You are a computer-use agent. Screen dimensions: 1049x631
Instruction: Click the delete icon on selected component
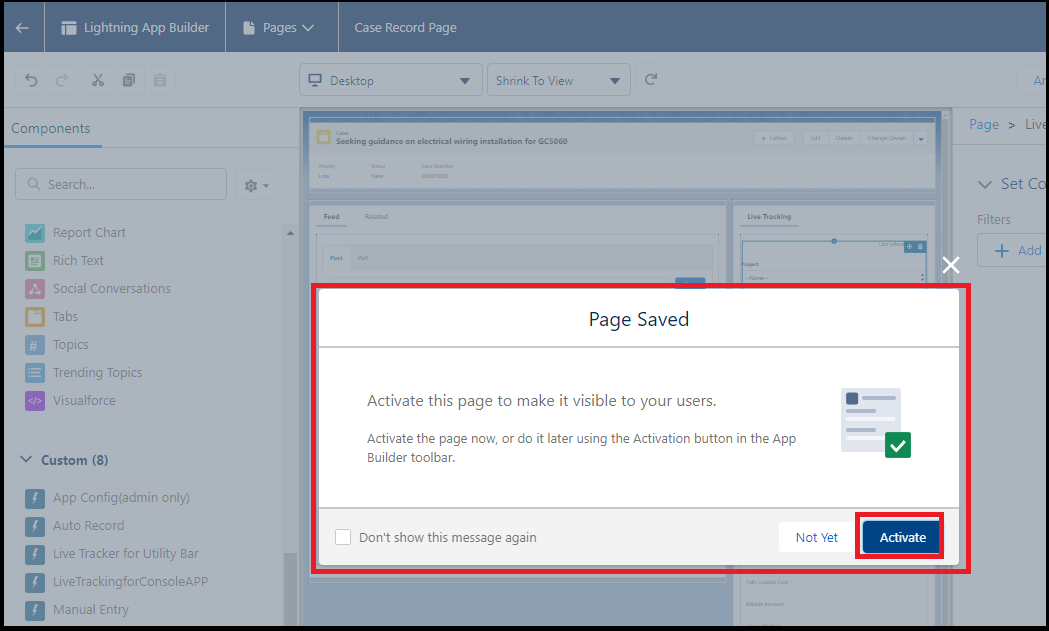[921, 247]
